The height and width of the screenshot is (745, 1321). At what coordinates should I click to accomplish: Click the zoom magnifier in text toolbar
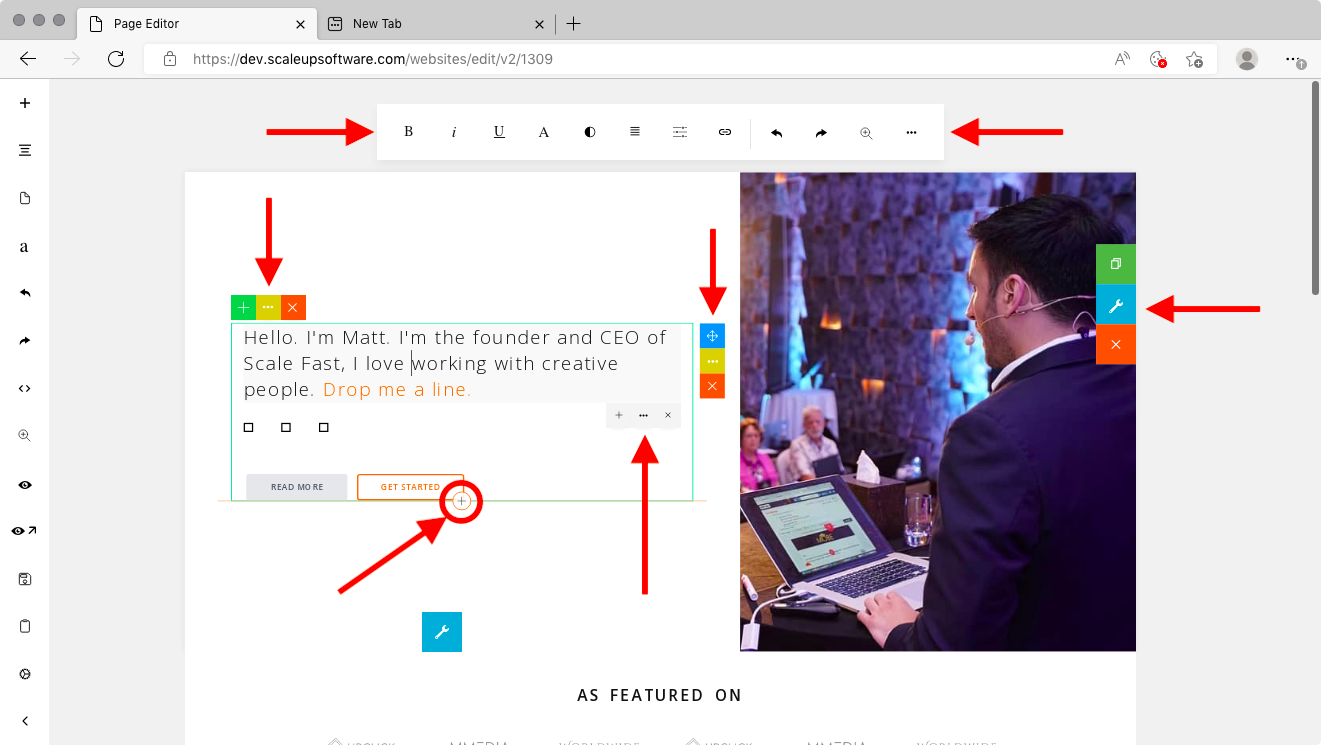click(866, 132)
